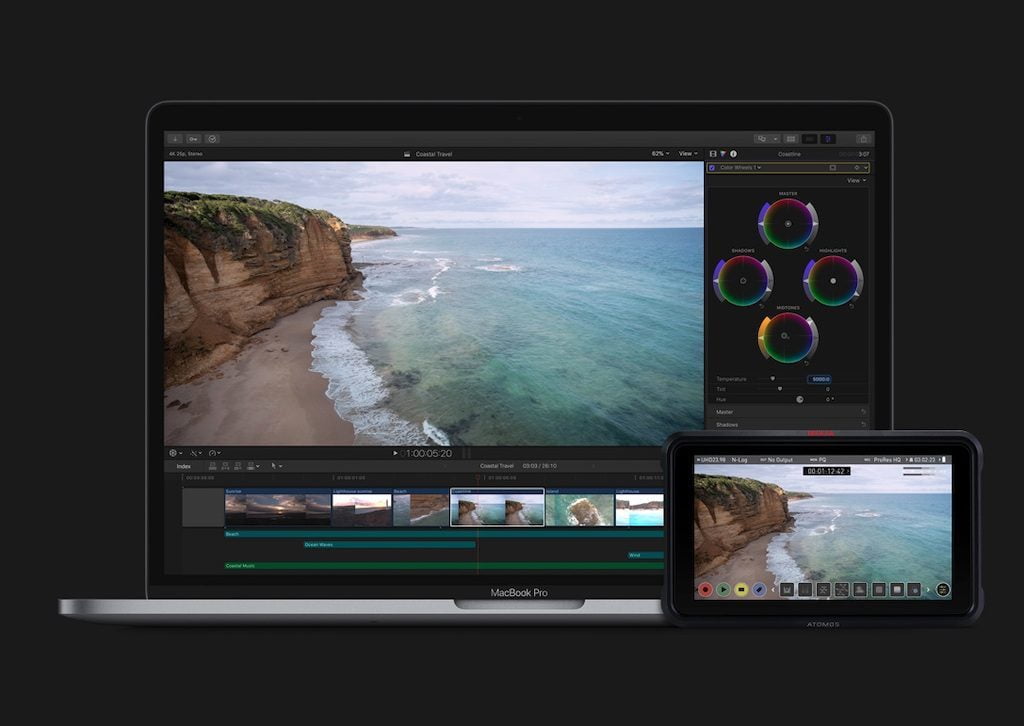1024x726 pixels.
Task: Reset the Shadows color wheel
Action: tap(762, 306)
